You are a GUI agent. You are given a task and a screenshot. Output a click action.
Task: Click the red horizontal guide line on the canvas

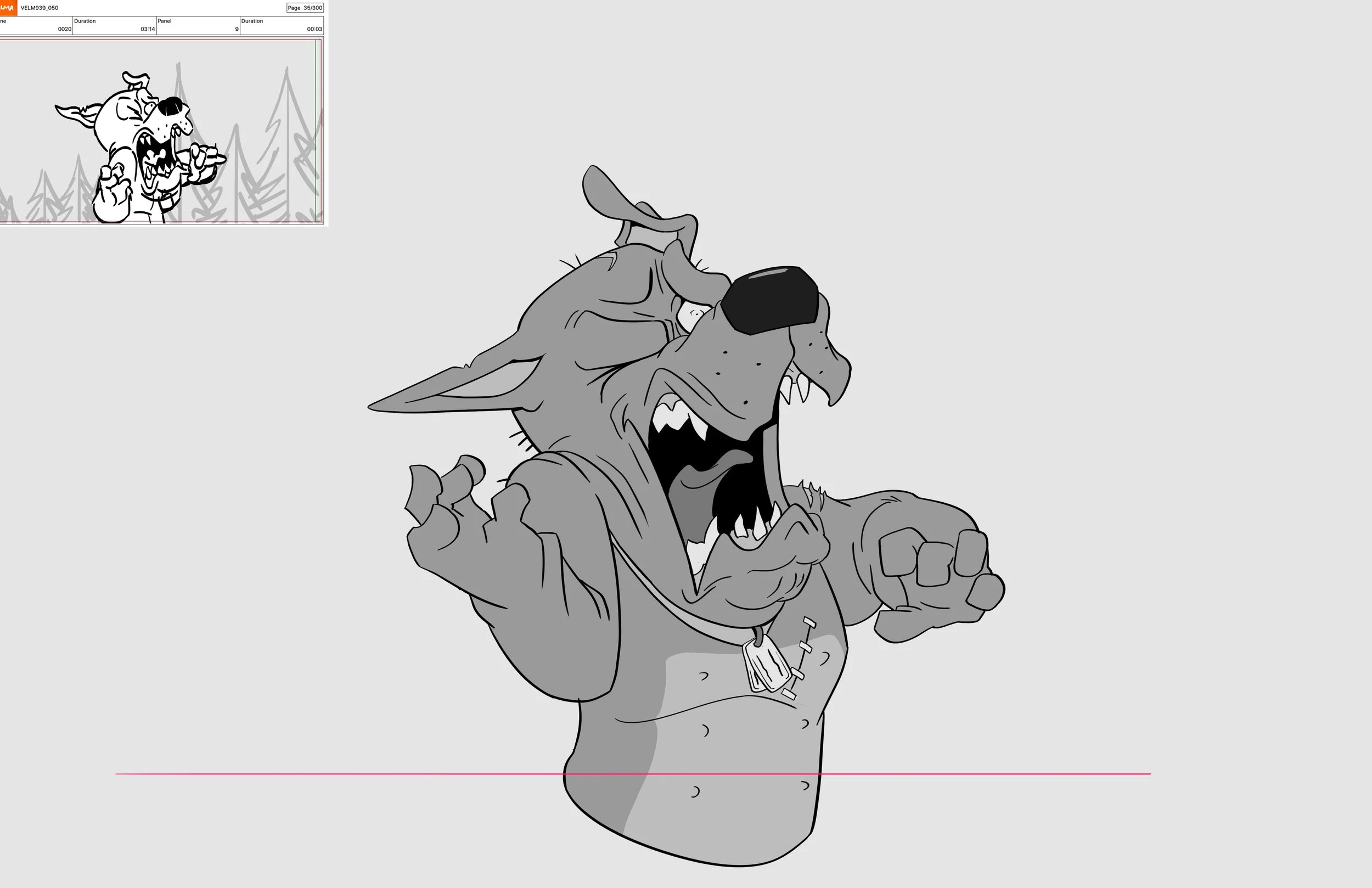[346, 774]
